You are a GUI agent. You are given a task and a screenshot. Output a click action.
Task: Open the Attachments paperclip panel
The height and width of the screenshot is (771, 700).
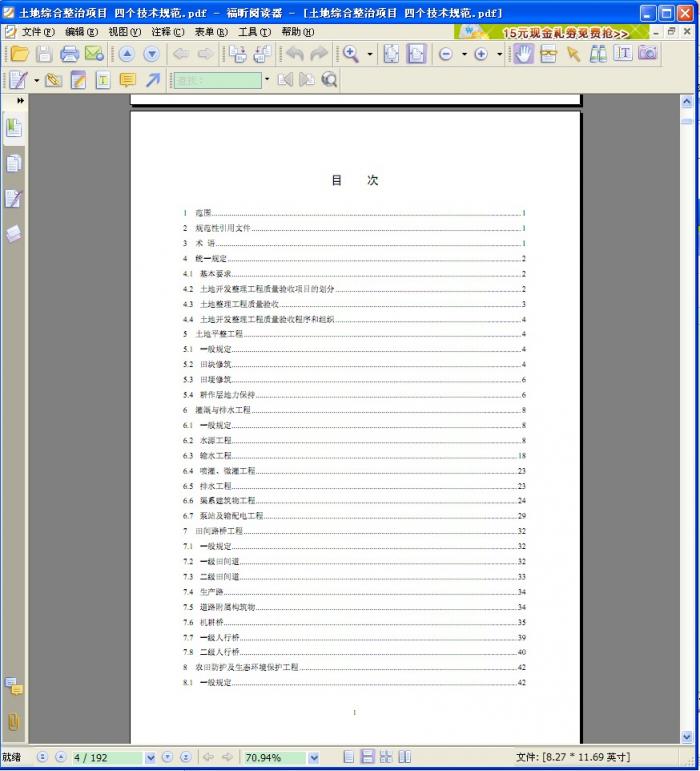click(x=13, y=721)
